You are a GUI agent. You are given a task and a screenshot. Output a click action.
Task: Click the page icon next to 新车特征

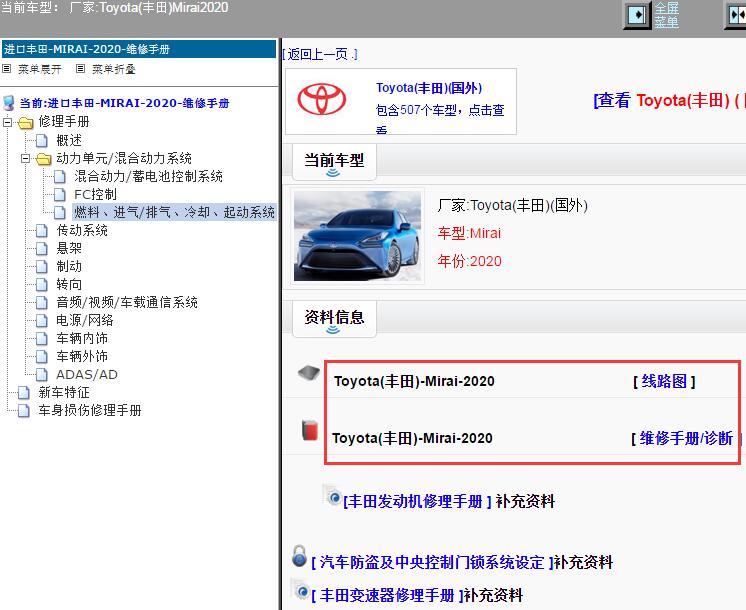tap(24, 393)
